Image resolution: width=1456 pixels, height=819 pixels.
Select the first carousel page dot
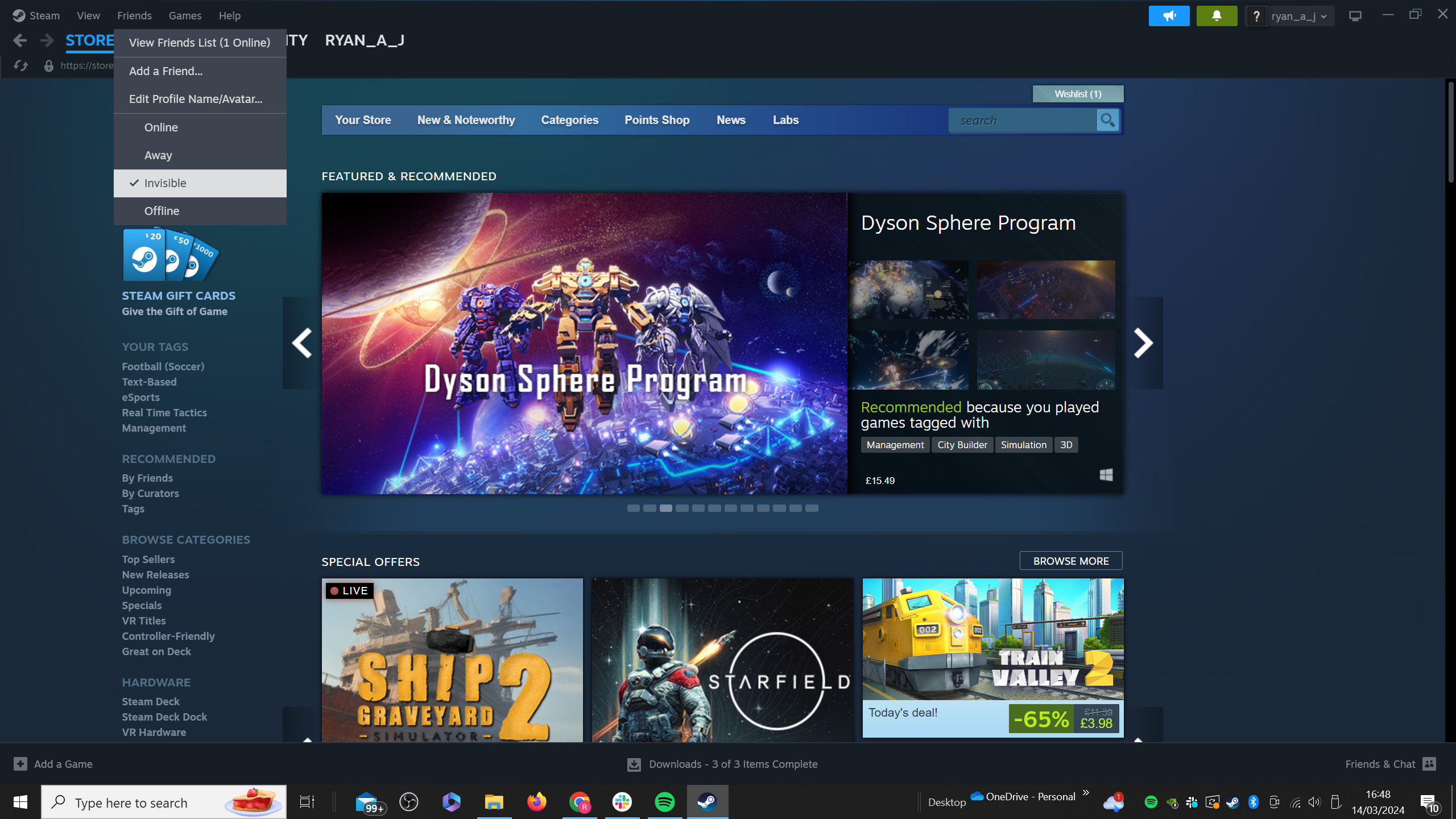point(634,508)
